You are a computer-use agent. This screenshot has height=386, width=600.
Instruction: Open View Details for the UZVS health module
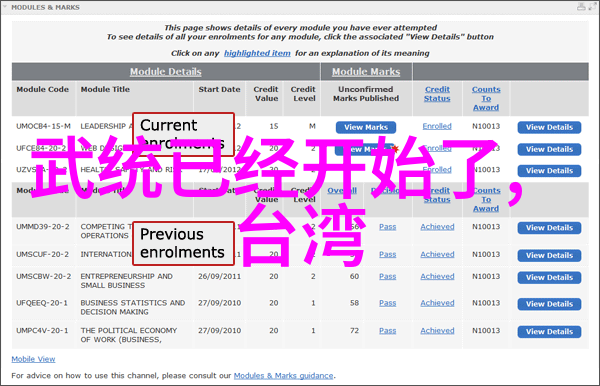tap(549, 171)
